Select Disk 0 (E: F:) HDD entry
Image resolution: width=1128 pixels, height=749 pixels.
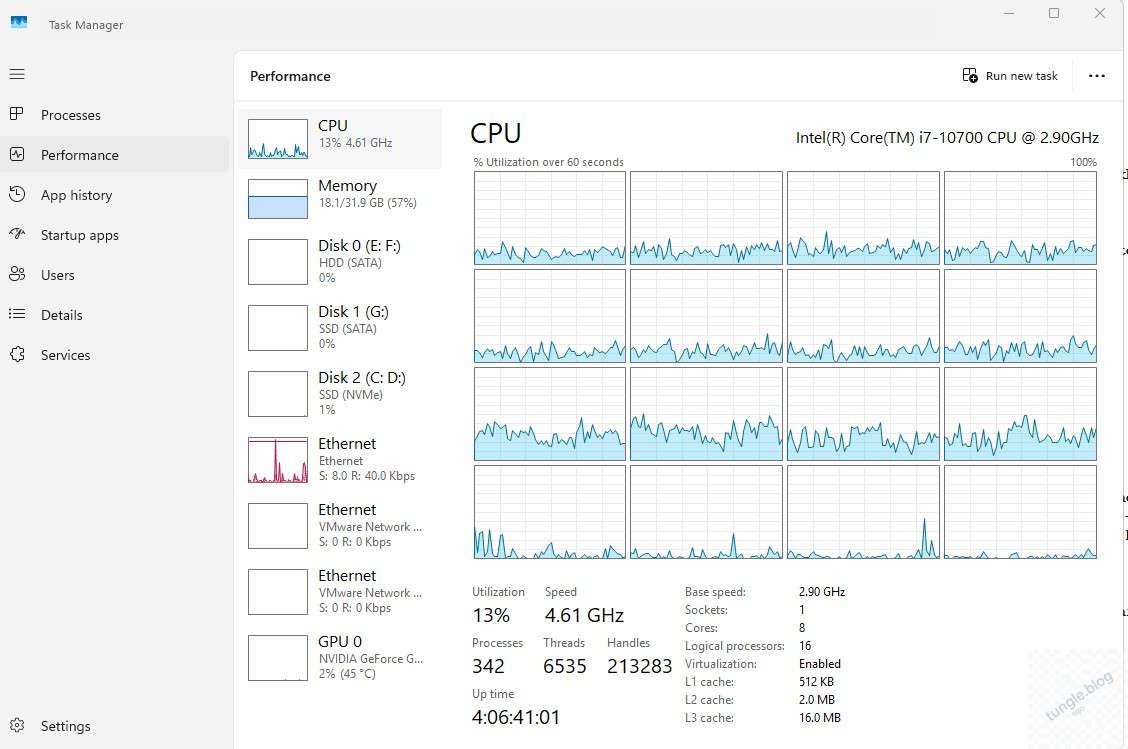tap(340, 262)
